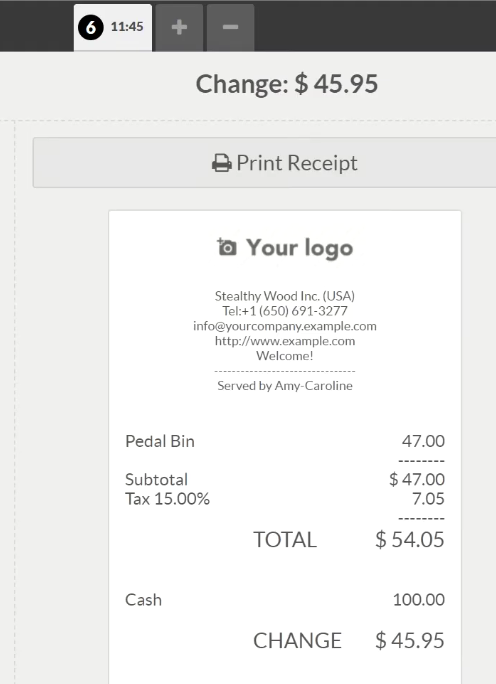This screenshot has width=496, height=684.
Task: Click the printer icon on Print Receipt
Action: click(x=222, y=163)
